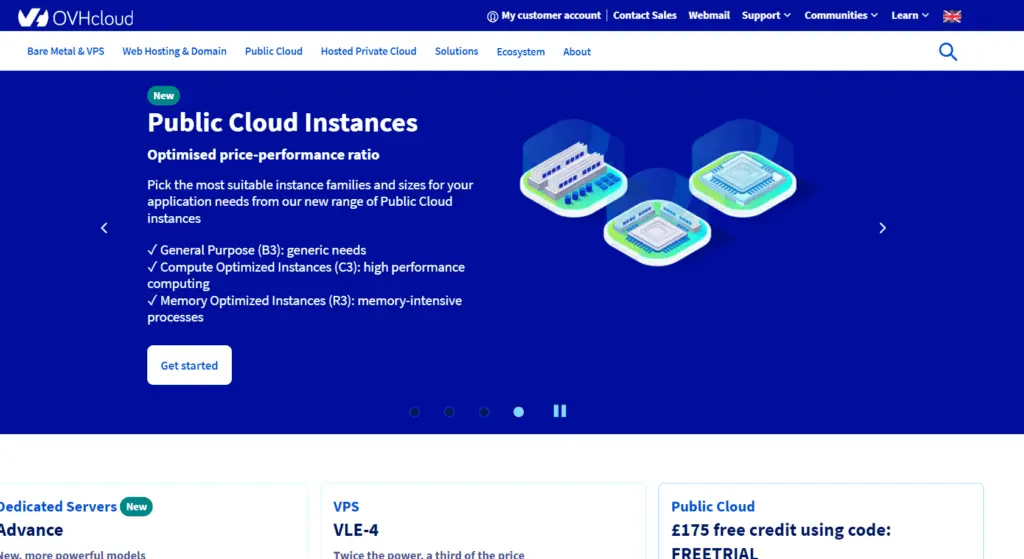Open Bare Metal & VPS menu

pos(65,51)
